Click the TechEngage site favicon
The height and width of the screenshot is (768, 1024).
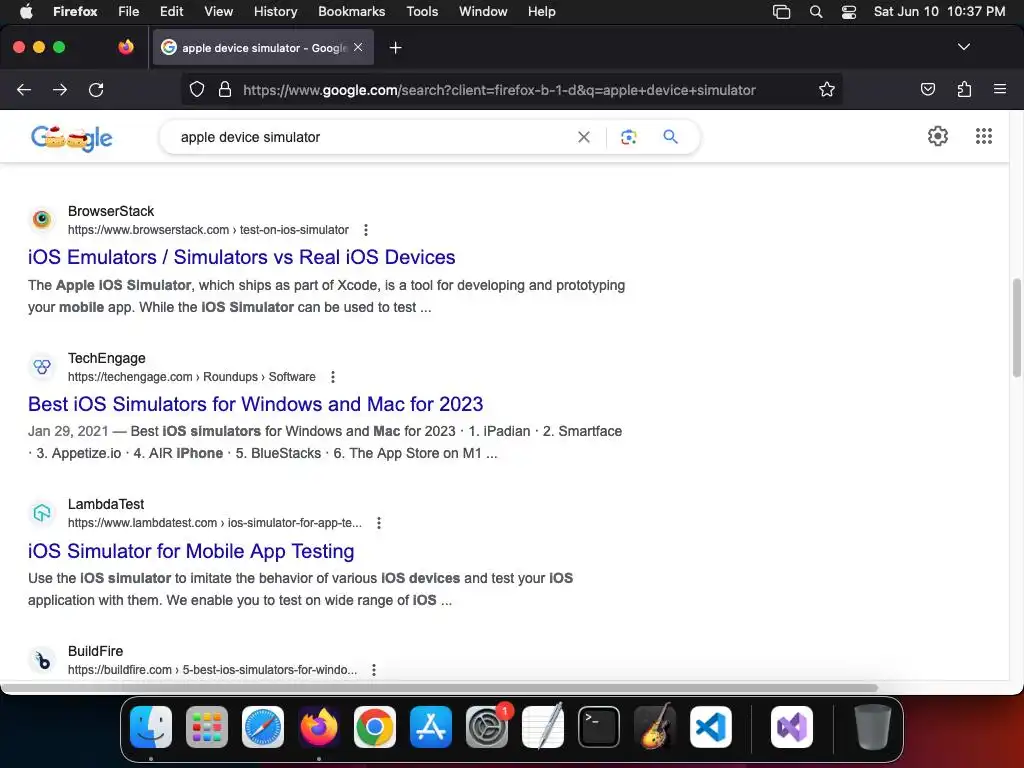[x=42, y=366]
